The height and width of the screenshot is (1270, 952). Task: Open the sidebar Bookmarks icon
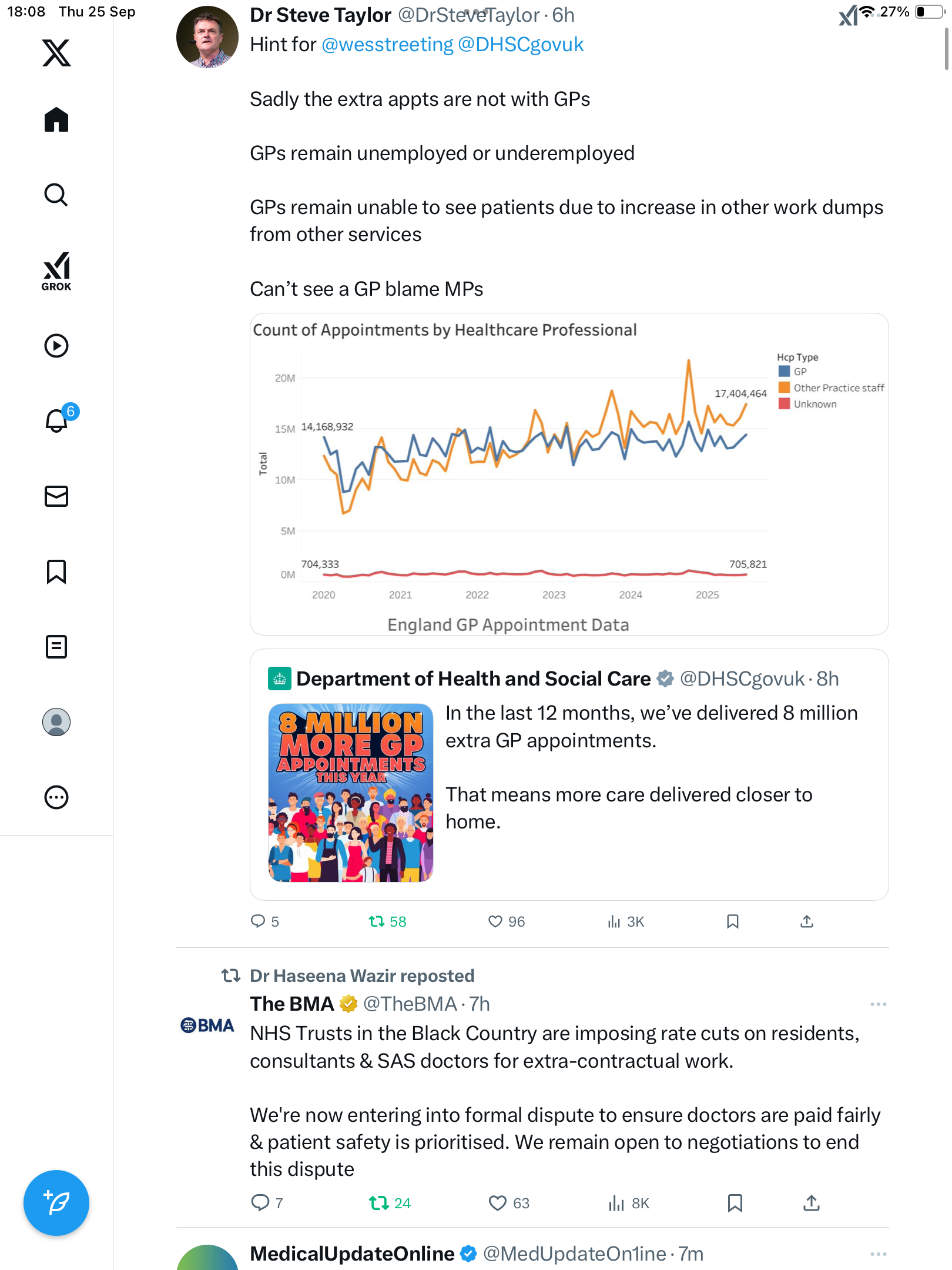56,571
